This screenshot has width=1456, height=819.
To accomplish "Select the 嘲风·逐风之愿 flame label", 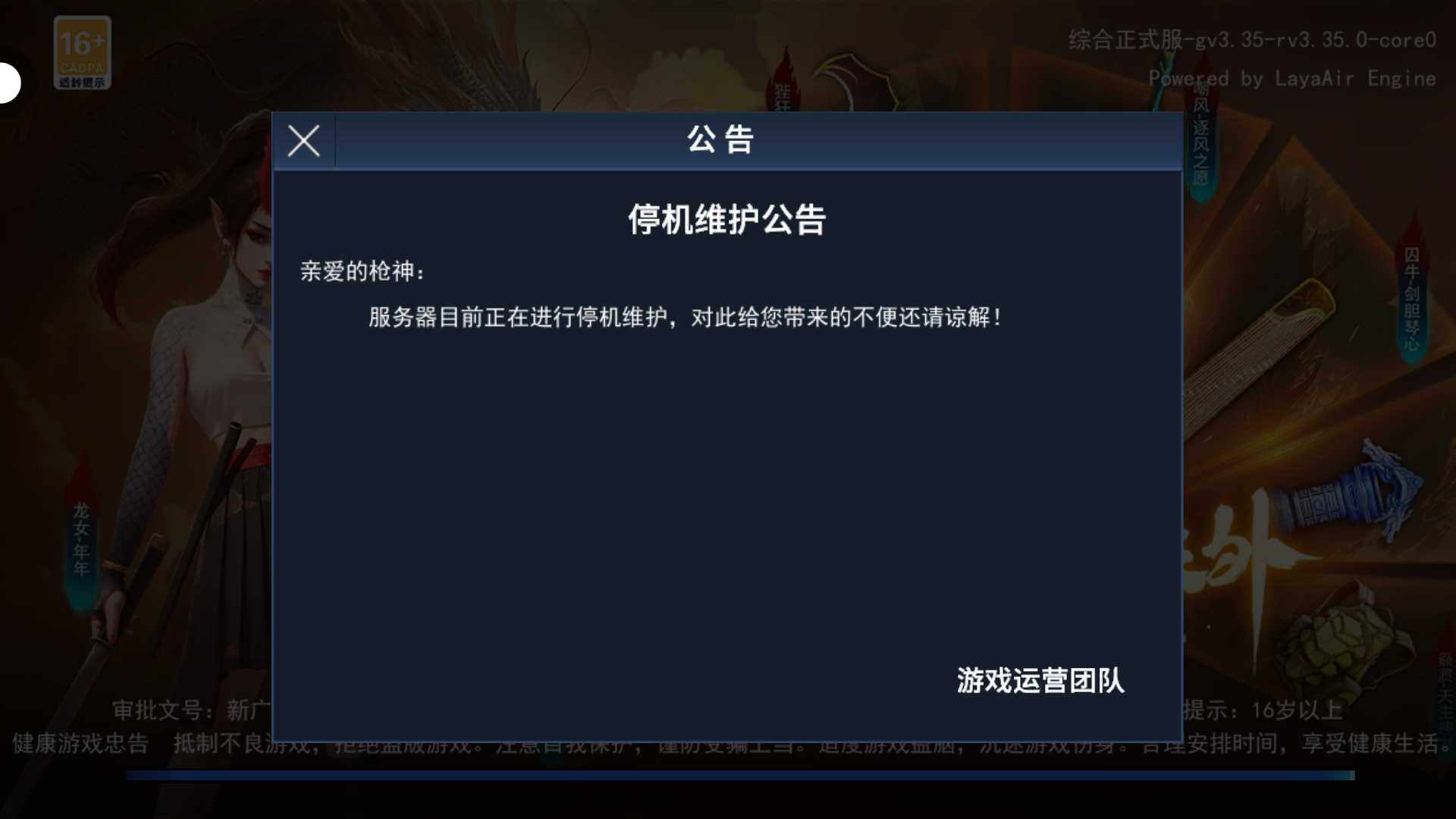I will (x=1200, y=133).
